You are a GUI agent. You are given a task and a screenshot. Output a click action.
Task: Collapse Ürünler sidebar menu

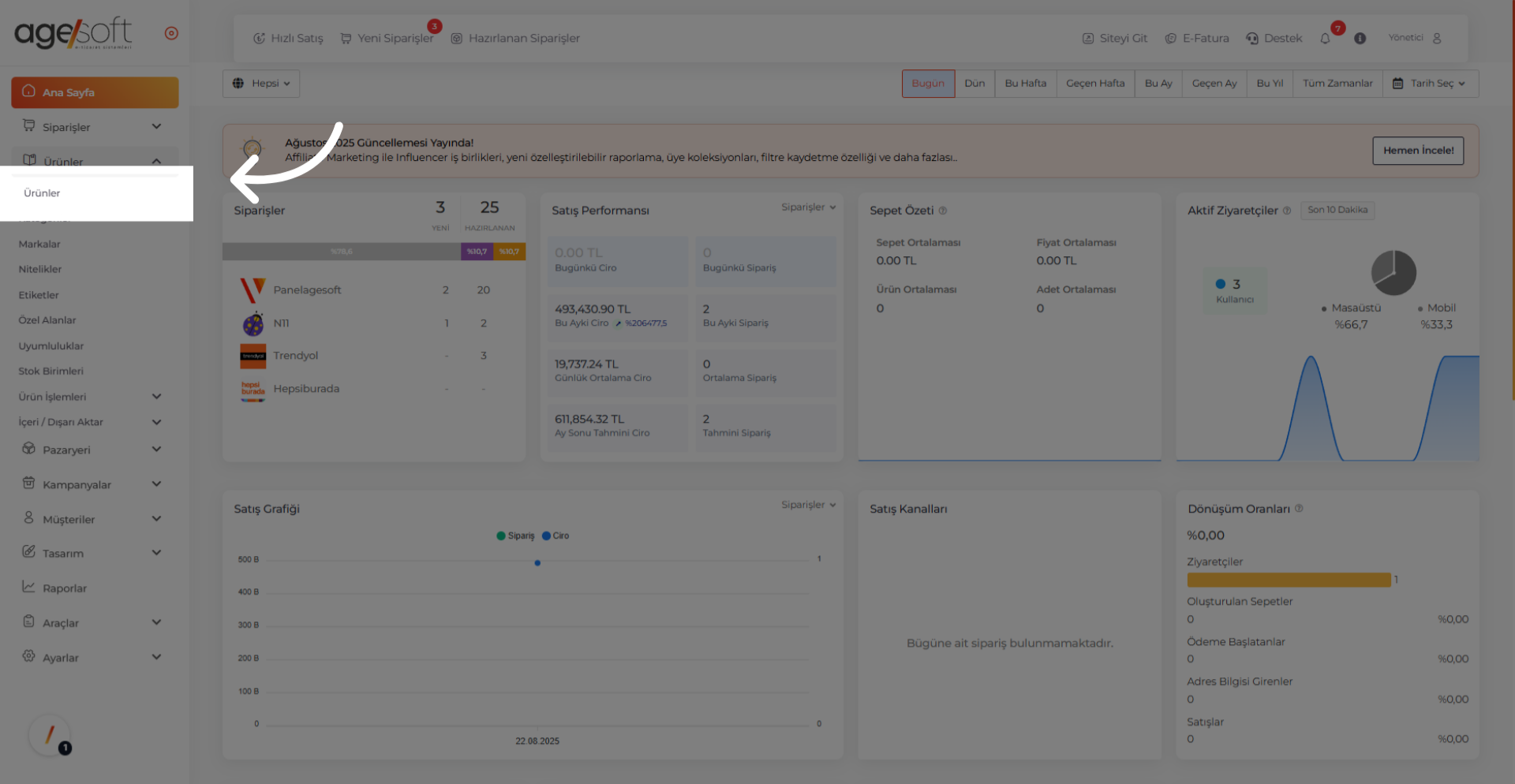pyautogui.click(x=95, y=161)
